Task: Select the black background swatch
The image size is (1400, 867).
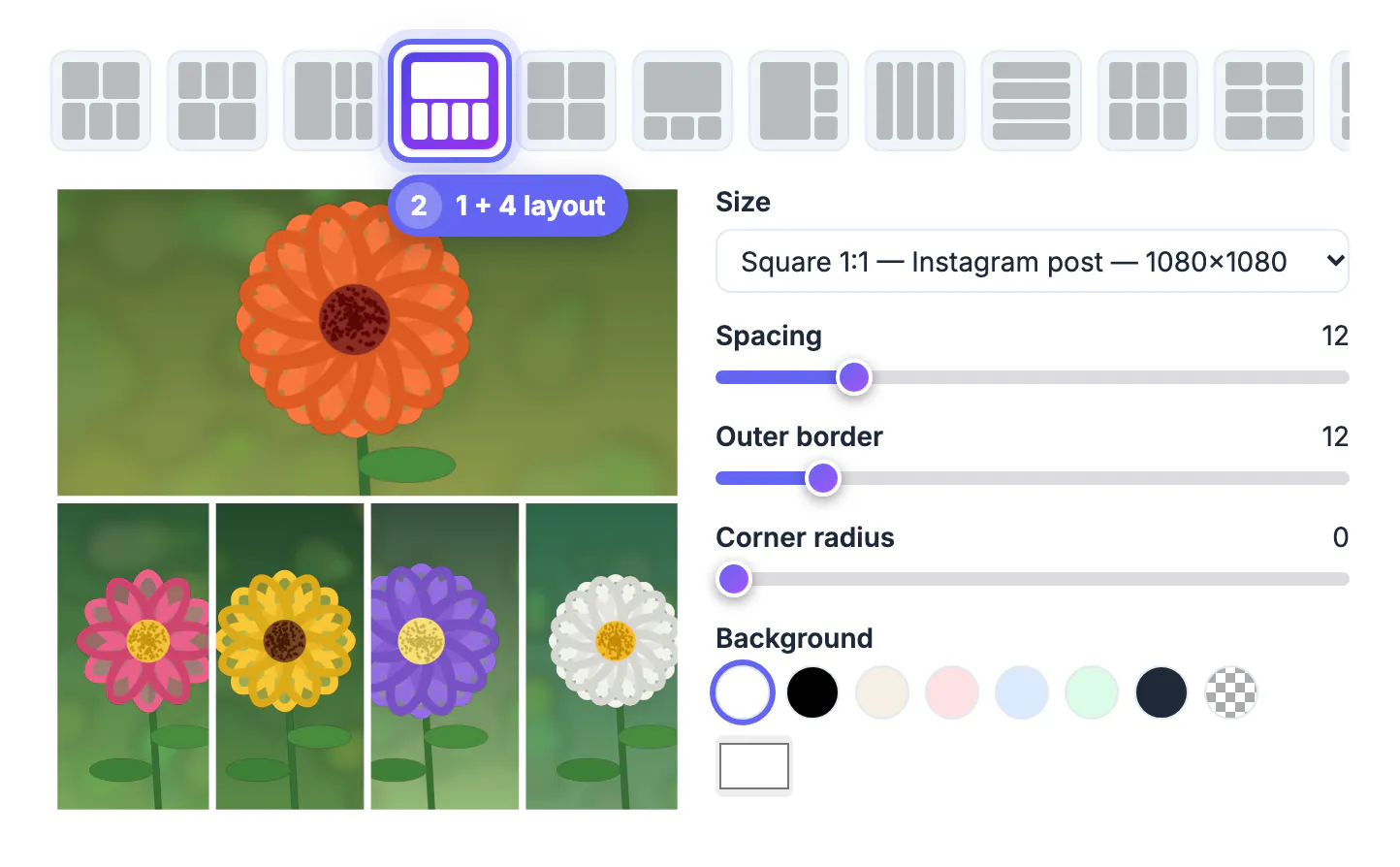Action: (812, 692)
